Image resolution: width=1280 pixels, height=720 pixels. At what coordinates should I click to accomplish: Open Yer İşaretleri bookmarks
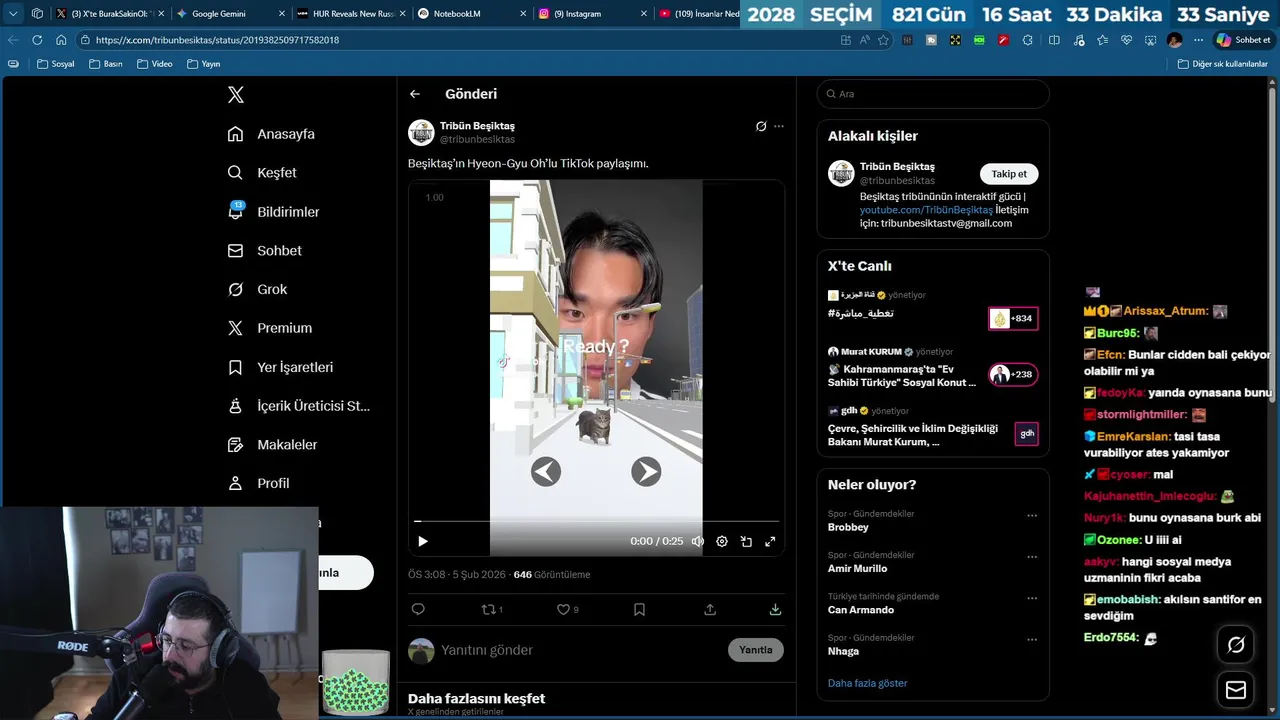[x=280, y=367]
